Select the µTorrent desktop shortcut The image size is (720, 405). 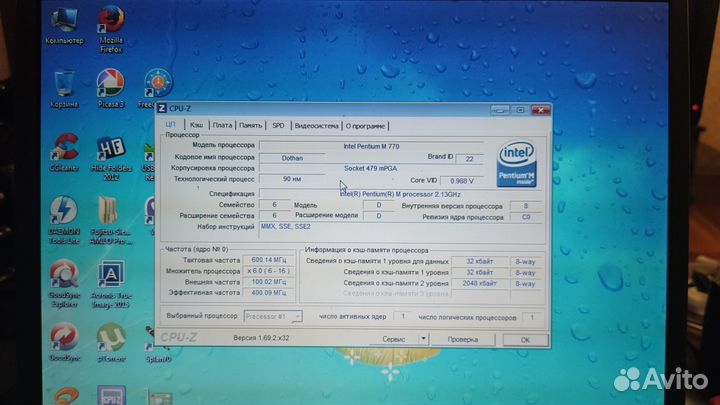tap(111, 343)
